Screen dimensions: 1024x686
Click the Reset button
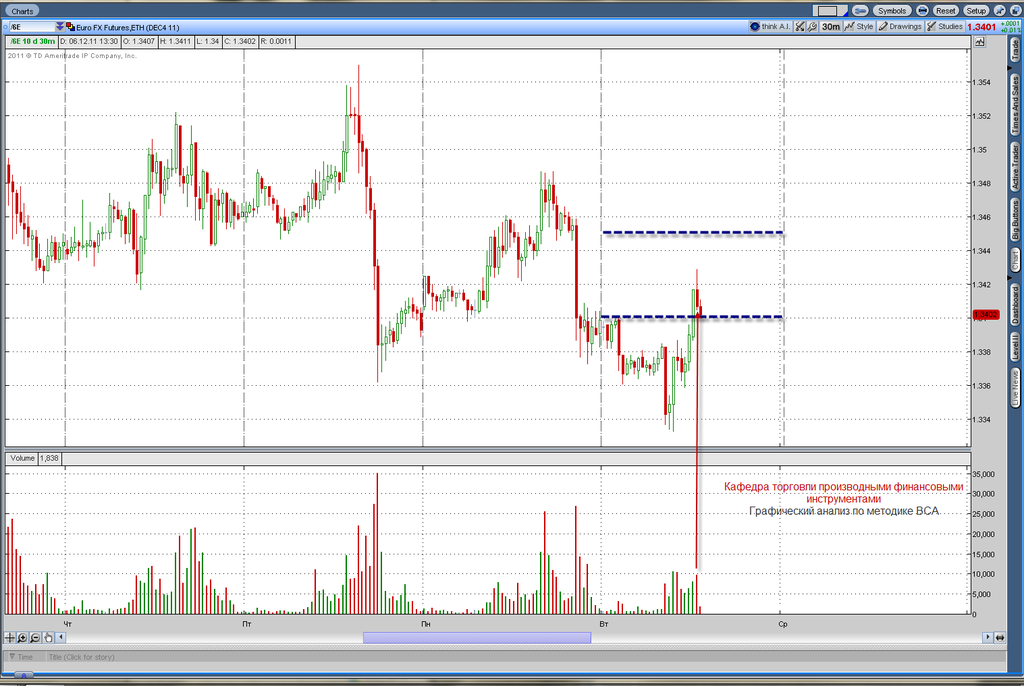pyautogui.click(x=945, y=11)
